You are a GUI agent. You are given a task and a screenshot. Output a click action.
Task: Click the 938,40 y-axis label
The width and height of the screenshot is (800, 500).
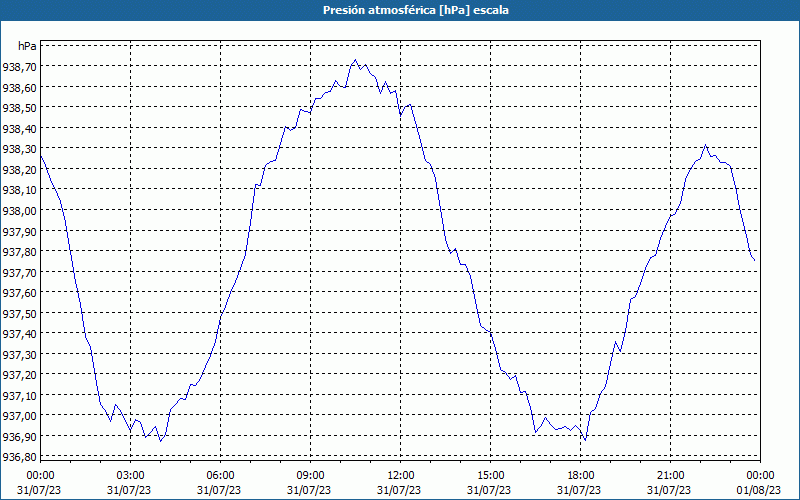(19, 129)
